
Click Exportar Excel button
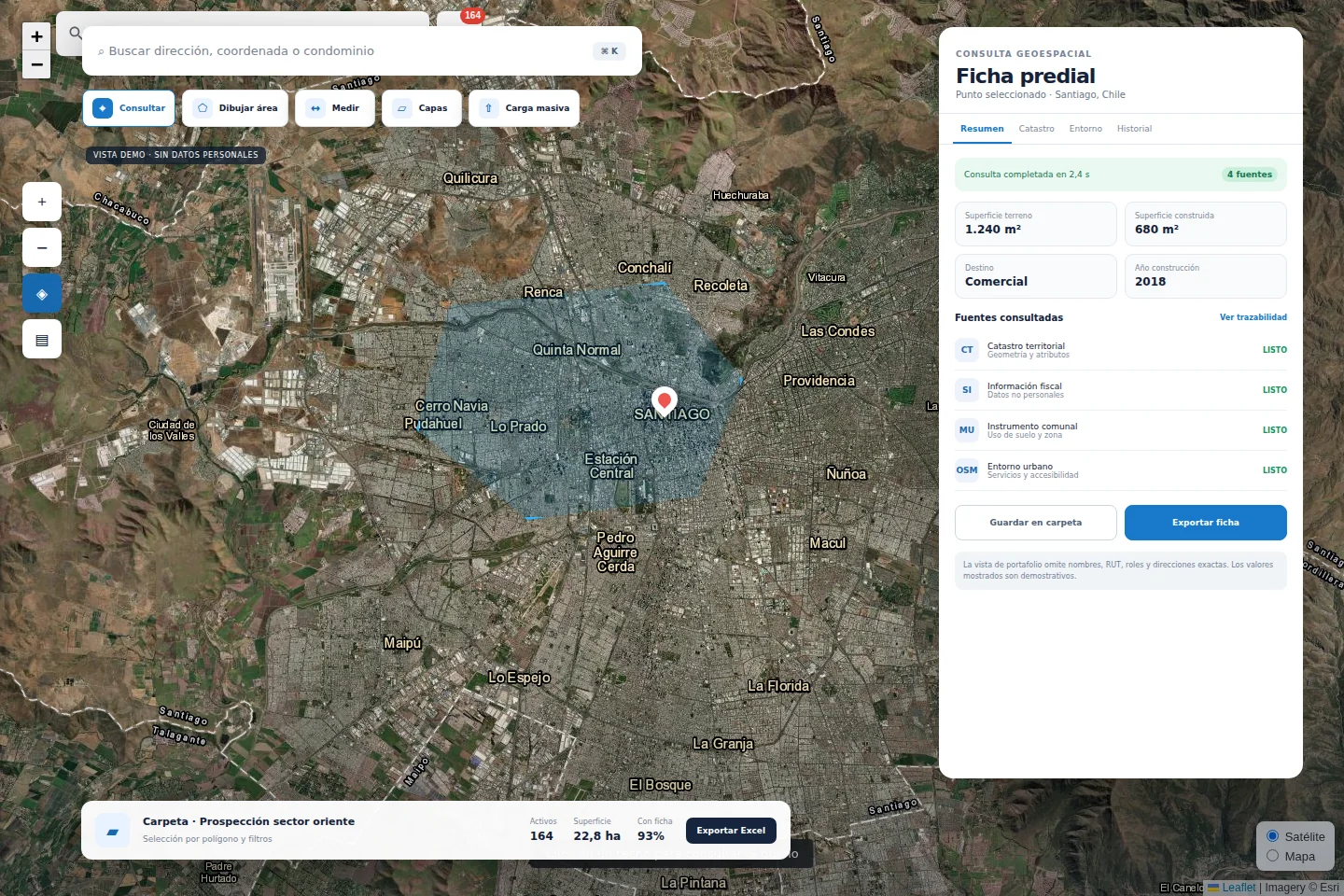pyautogui.click(x=731, y=831)
